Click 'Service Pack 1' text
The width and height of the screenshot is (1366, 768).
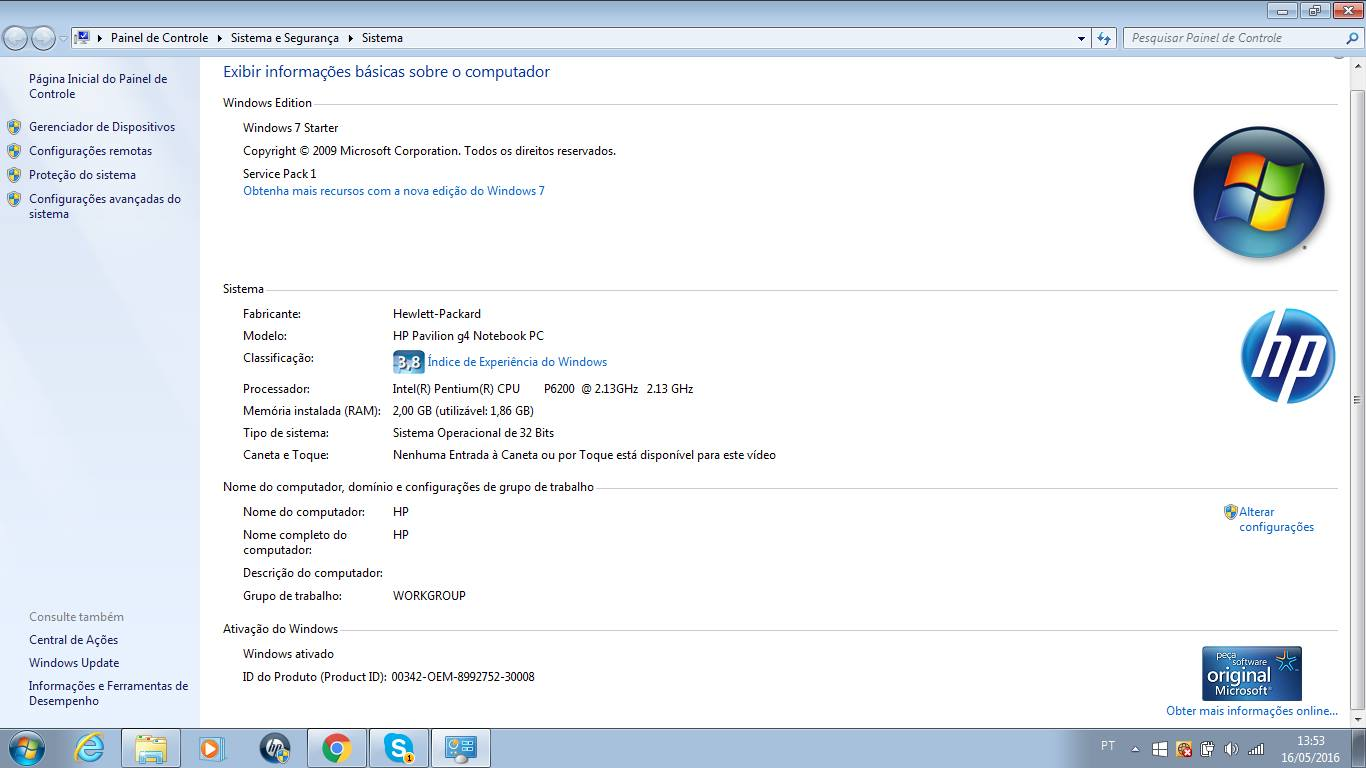click(x=280, y=174)
